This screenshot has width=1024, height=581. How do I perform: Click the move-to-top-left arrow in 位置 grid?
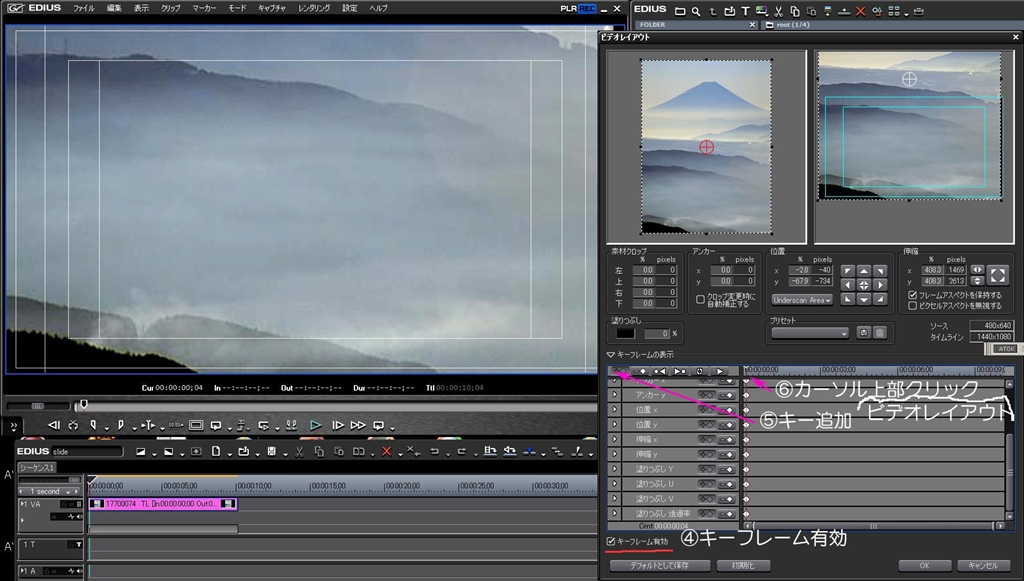(848, 271)
